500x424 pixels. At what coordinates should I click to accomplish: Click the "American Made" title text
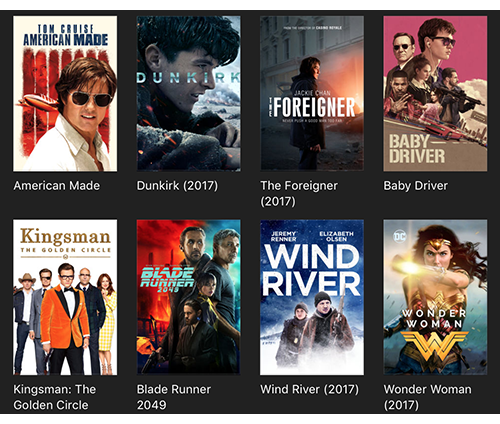tap(57, 186)
